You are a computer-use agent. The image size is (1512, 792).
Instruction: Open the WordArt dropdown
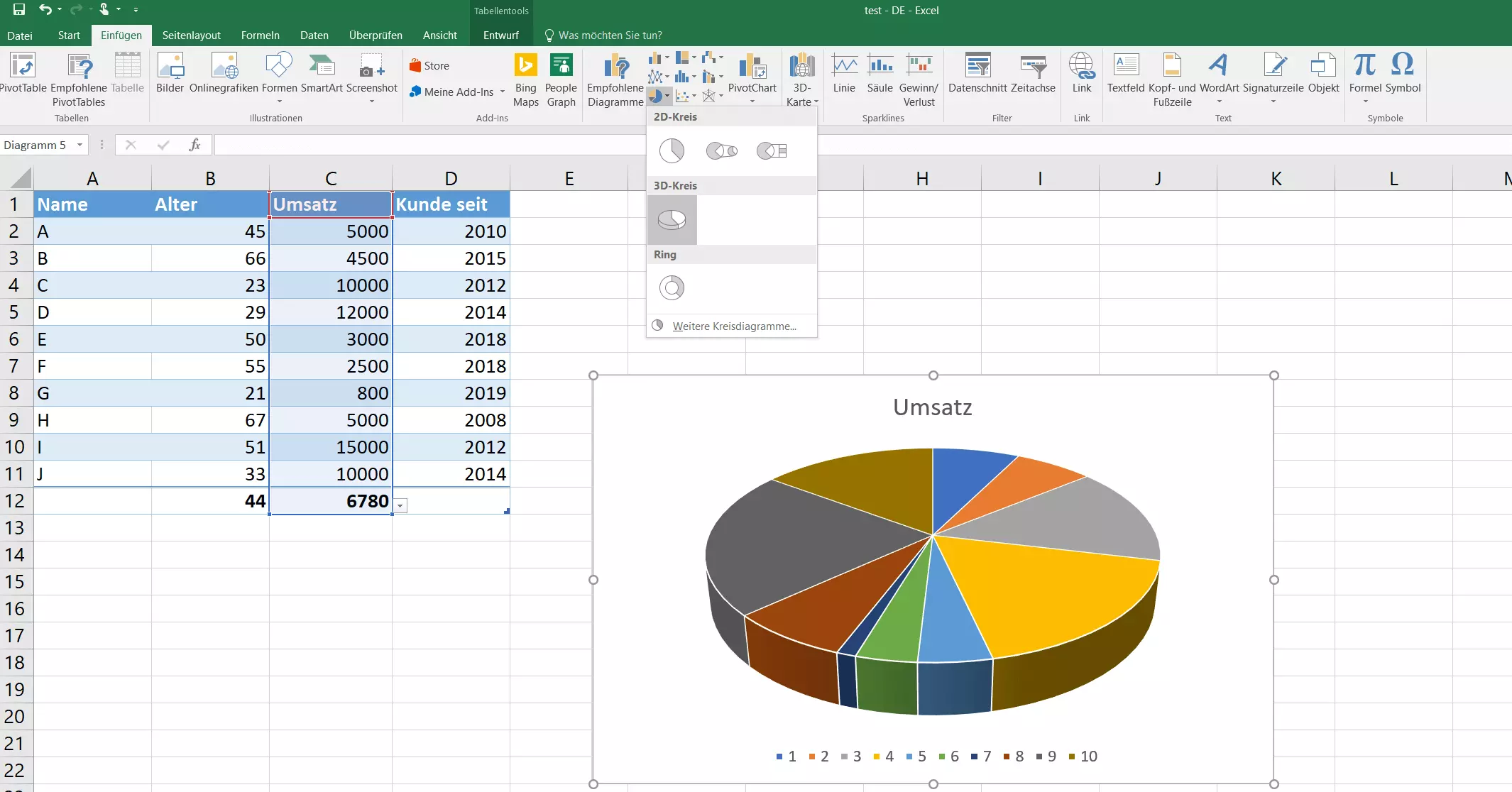1219,101
